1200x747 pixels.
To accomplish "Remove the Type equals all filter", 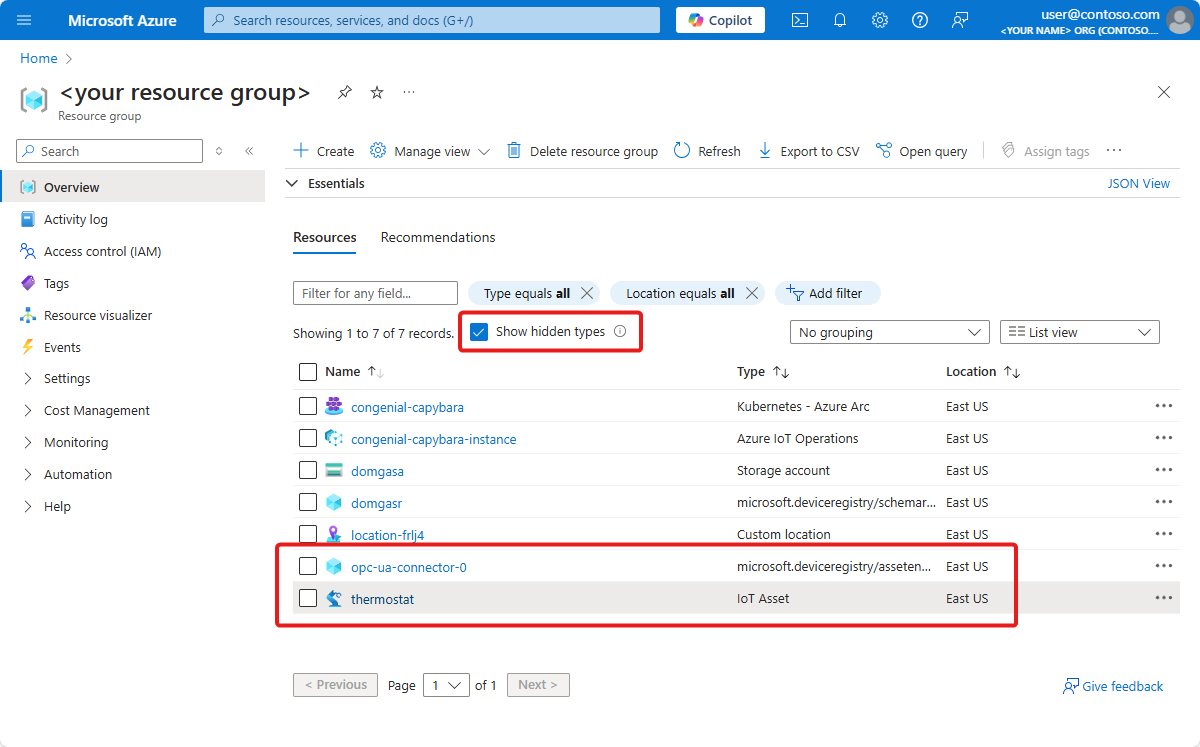I will click(x=587, y=293).
